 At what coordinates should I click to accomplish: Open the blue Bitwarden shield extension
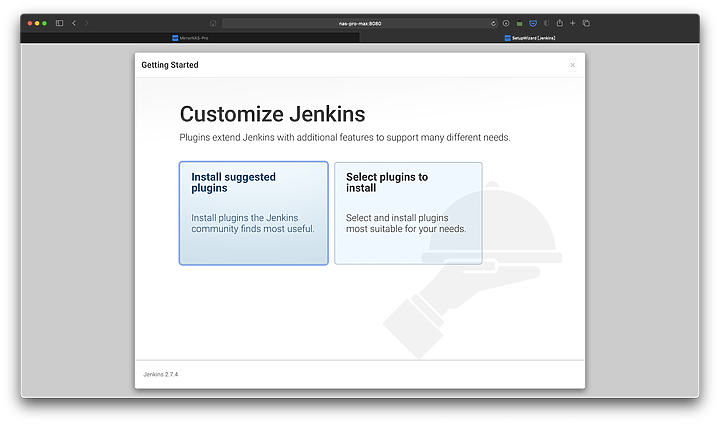tap(533, 23)
